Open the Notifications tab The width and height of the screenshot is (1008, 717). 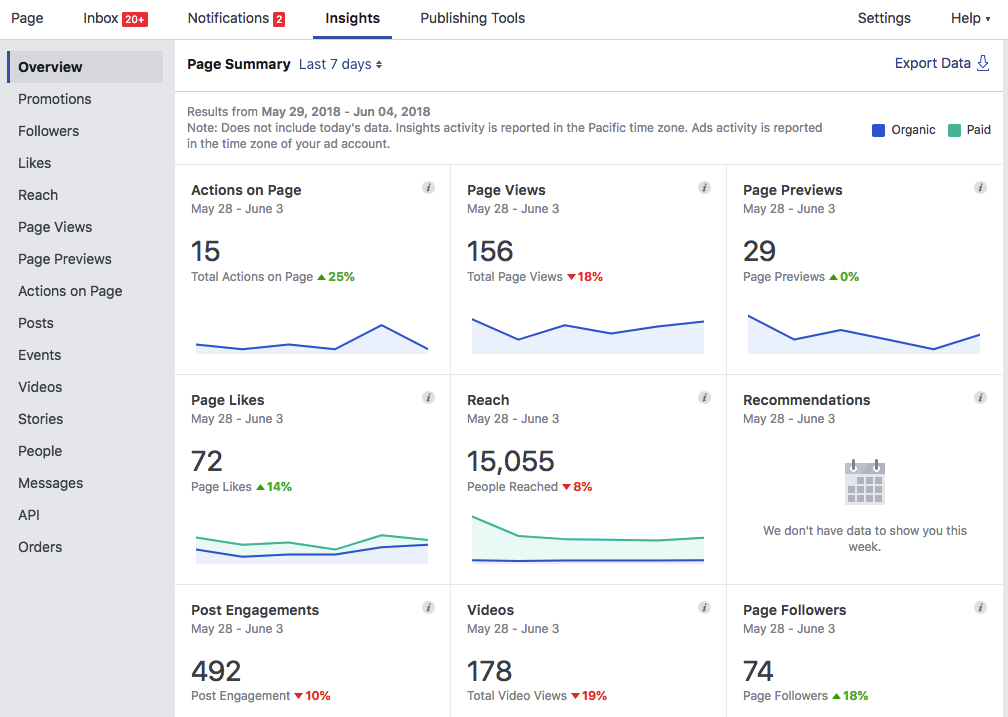point(236,18)
